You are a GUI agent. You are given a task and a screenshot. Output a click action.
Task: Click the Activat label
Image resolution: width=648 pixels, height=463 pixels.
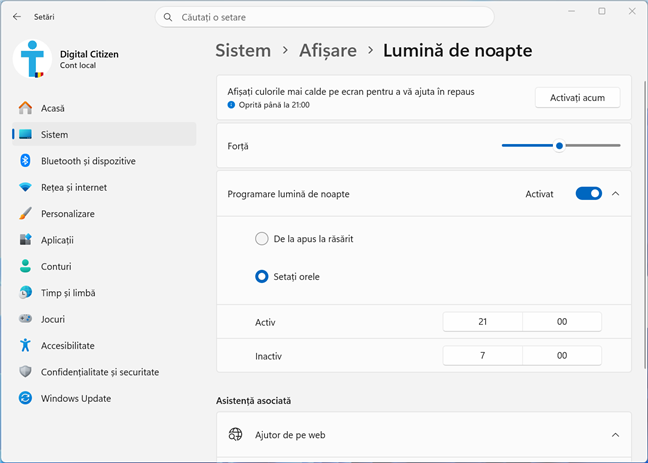point(539,194)
